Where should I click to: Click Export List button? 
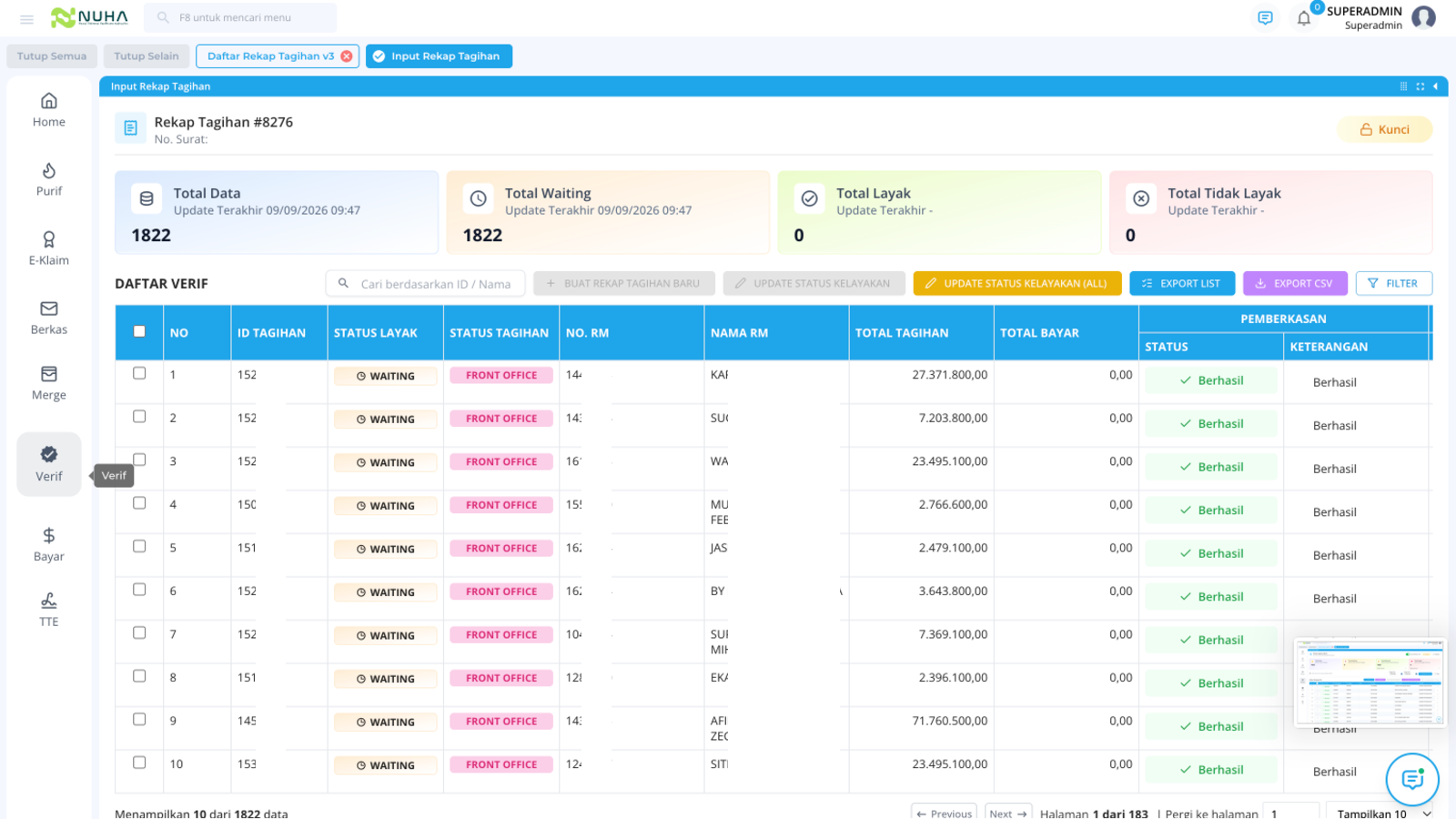[1182, 283]
